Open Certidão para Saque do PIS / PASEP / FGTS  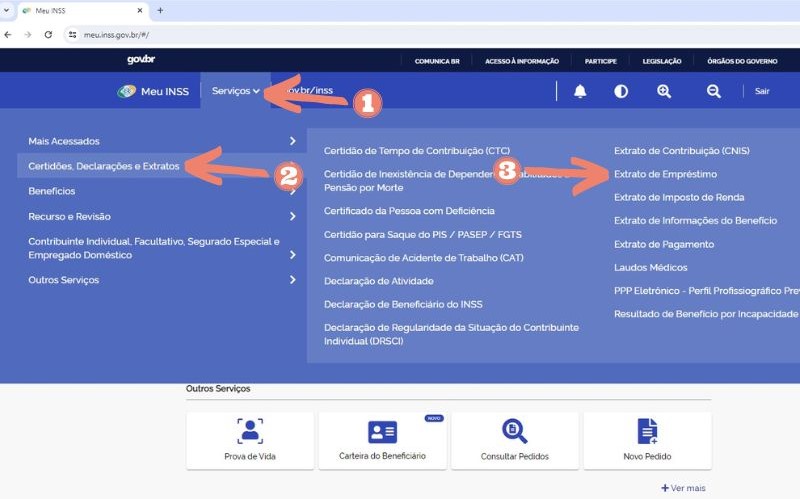click(423, 235)
